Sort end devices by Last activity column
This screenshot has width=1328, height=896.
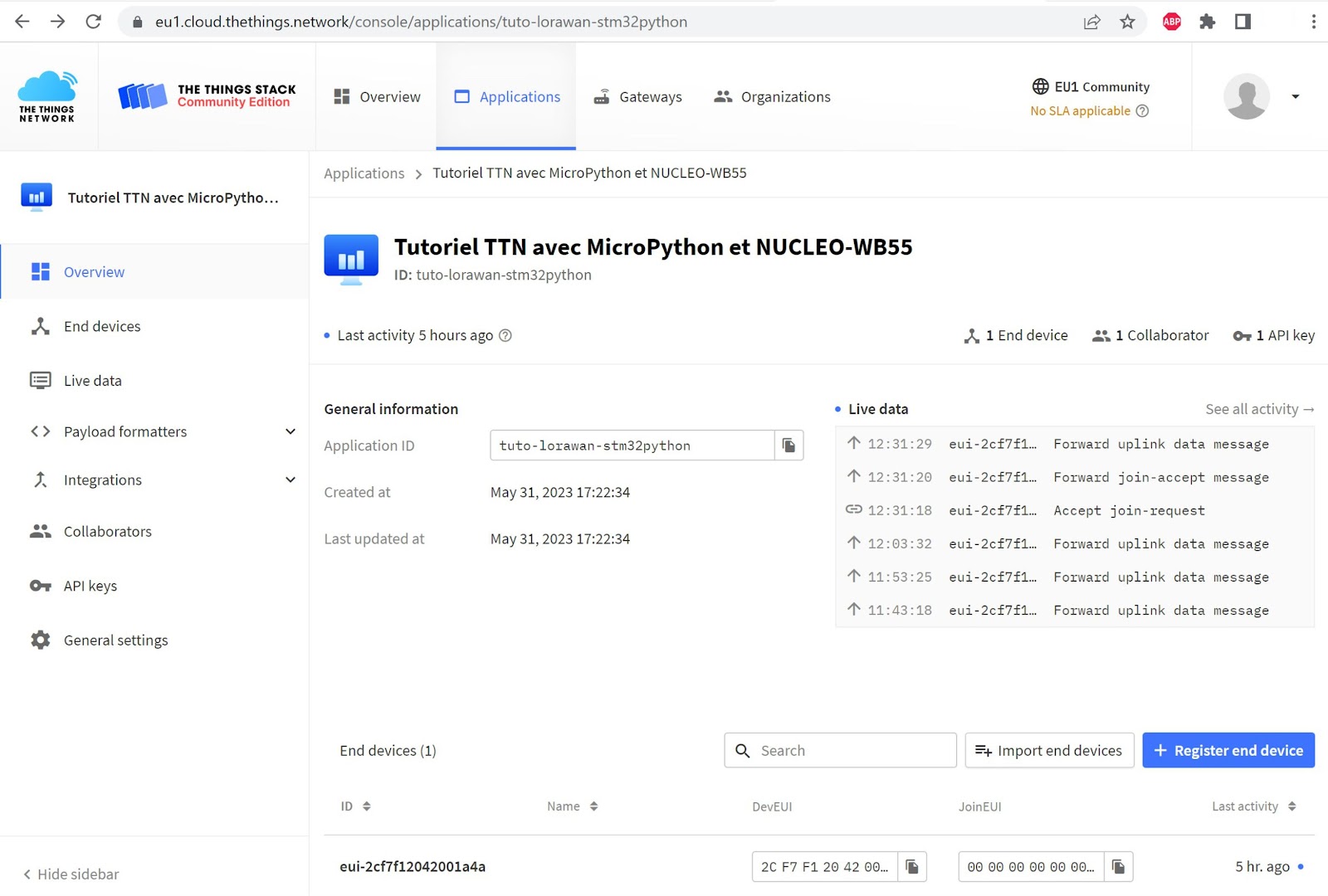point(1253,806)
